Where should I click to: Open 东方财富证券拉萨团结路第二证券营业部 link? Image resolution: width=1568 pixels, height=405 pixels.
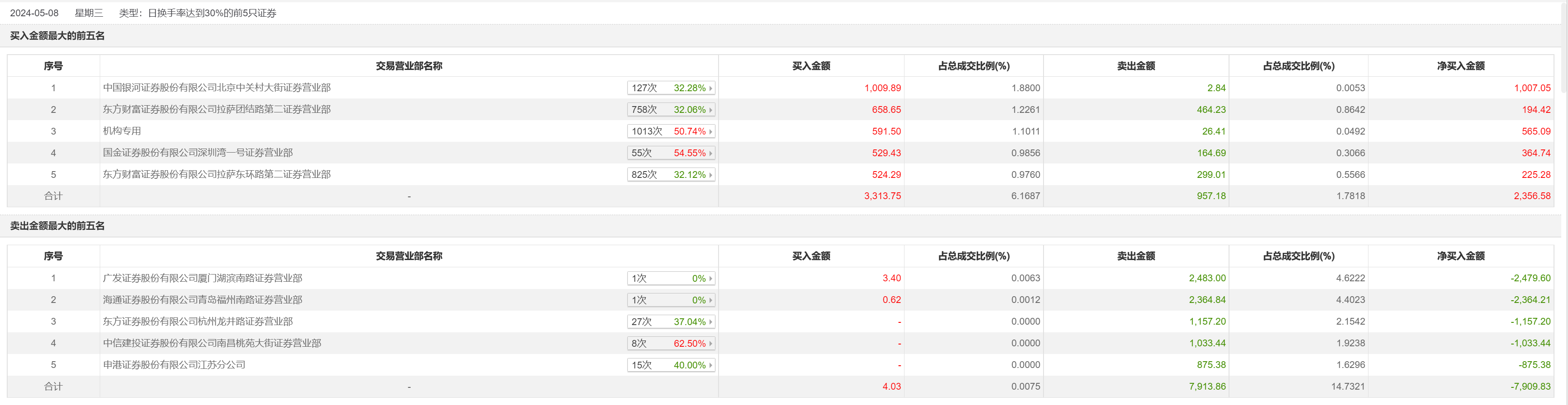pos(217,110)
